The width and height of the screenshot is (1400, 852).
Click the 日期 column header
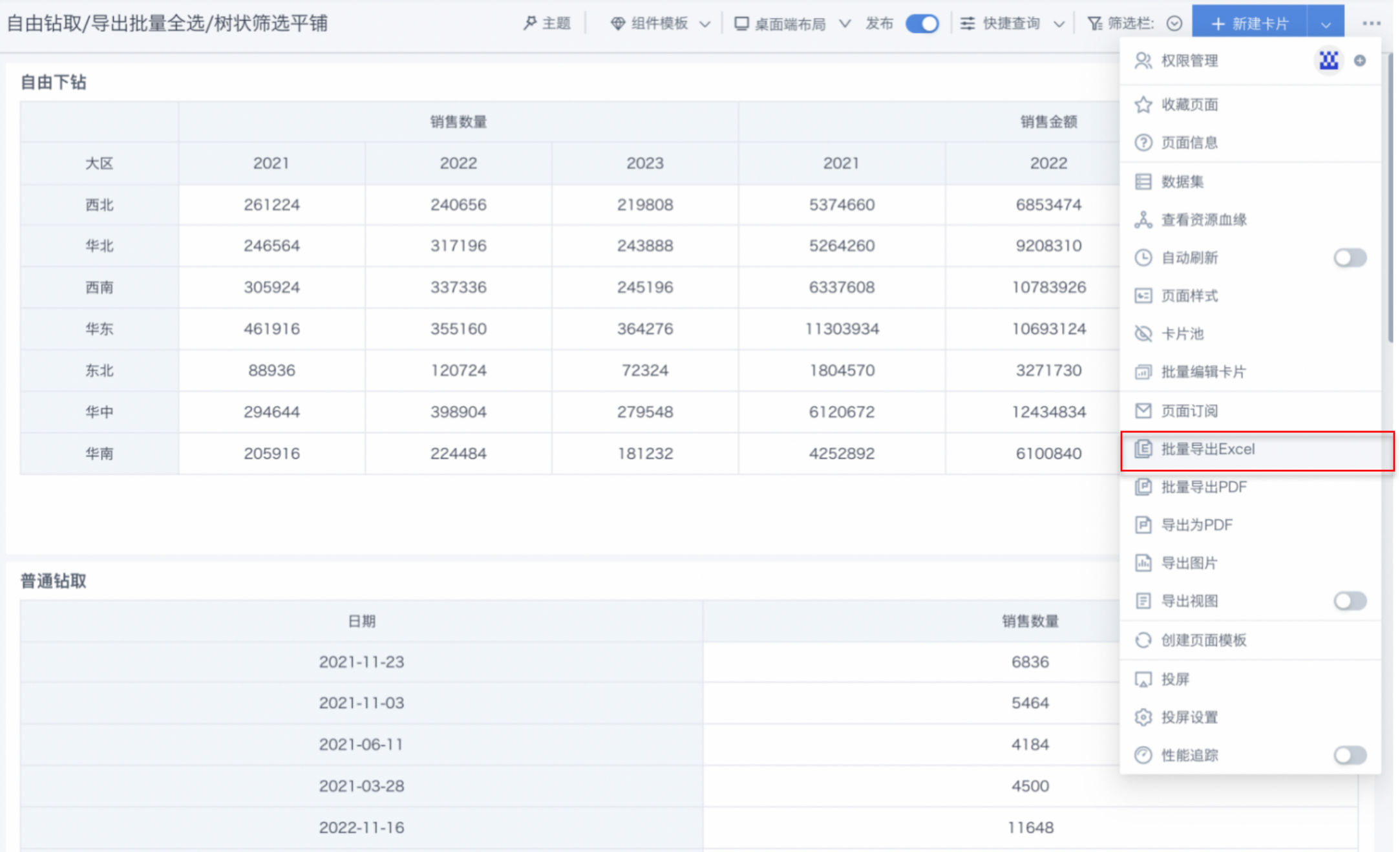click(x=361, y=621)
